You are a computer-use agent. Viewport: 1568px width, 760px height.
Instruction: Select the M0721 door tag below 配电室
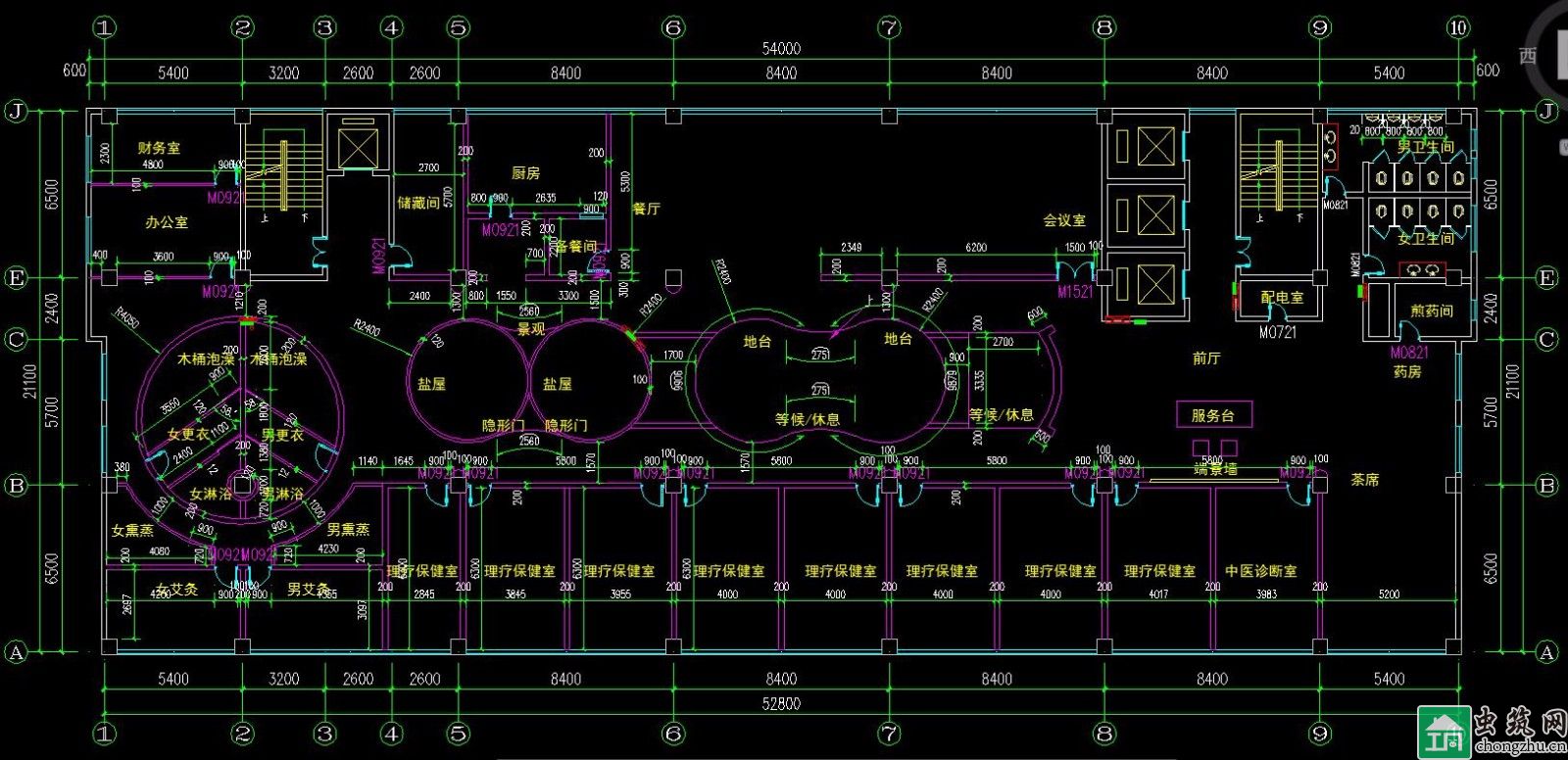tap(1277, 332)
